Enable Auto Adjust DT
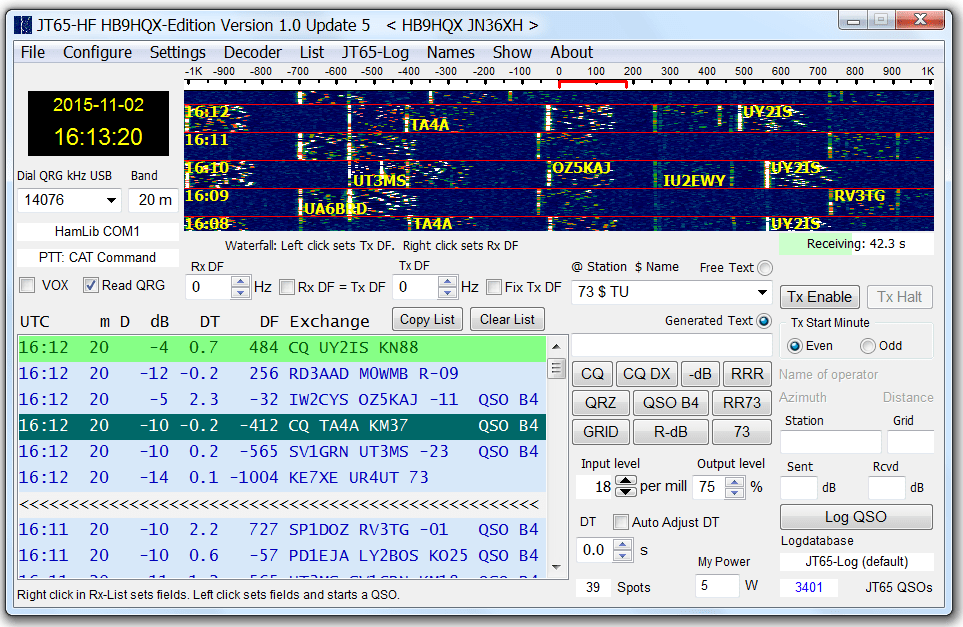This screenshot has height=627, width=963. click(619, 521)
